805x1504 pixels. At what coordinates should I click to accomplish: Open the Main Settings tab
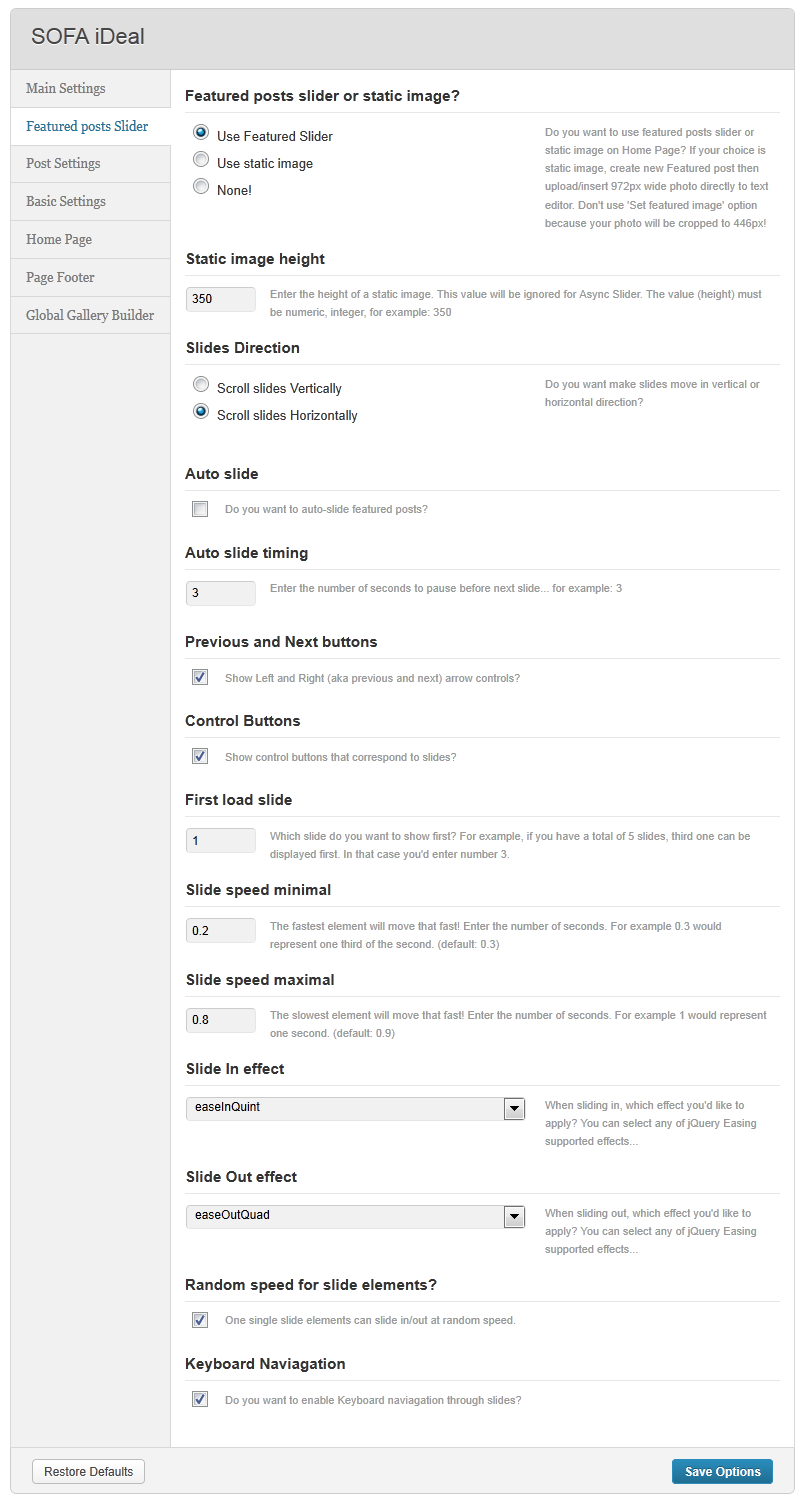coord(91,89)
